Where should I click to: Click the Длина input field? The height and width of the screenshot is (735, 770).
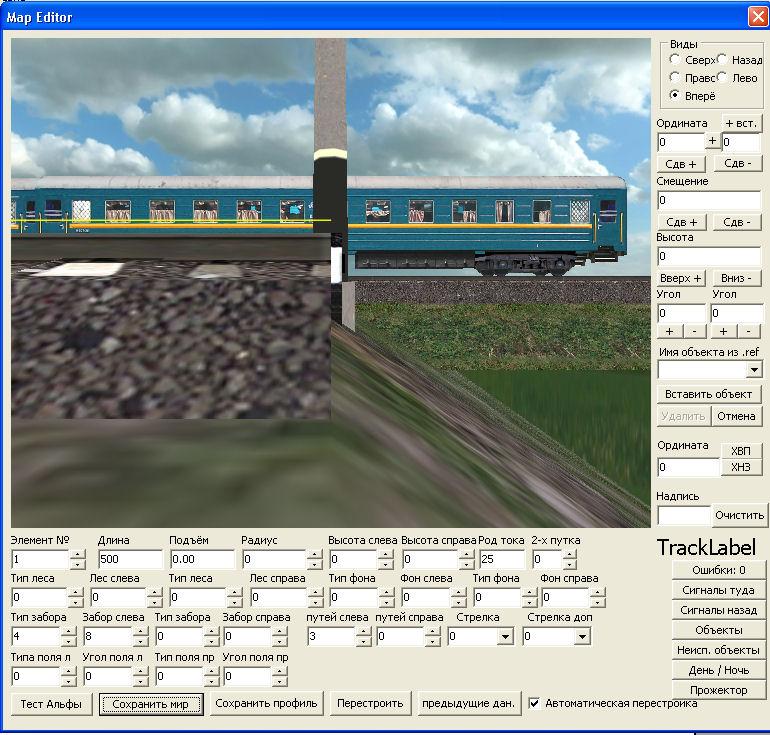click(130, 559)
